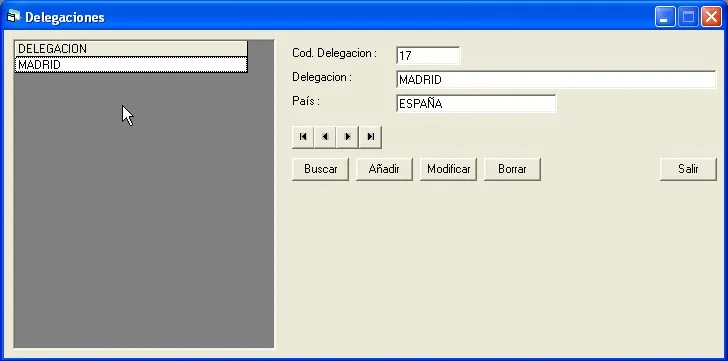
Task: Click the País field showing ESPAÑA
Action: pos(476,104)
